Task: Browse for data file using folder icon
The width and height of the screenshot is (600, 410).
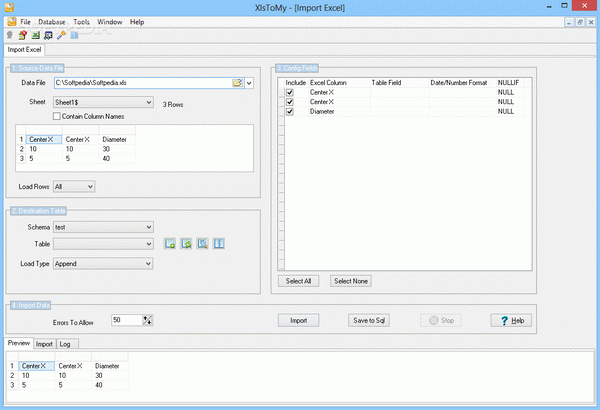Action: coord(237,83)
